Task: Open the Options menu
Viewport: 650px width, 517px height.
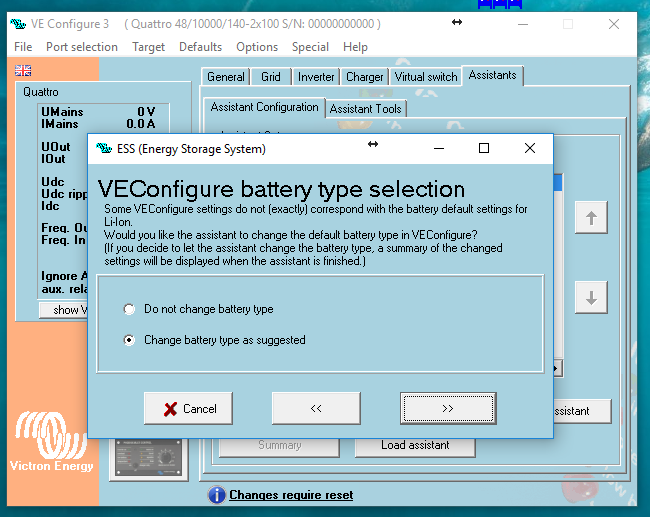Action: [257, 47]
